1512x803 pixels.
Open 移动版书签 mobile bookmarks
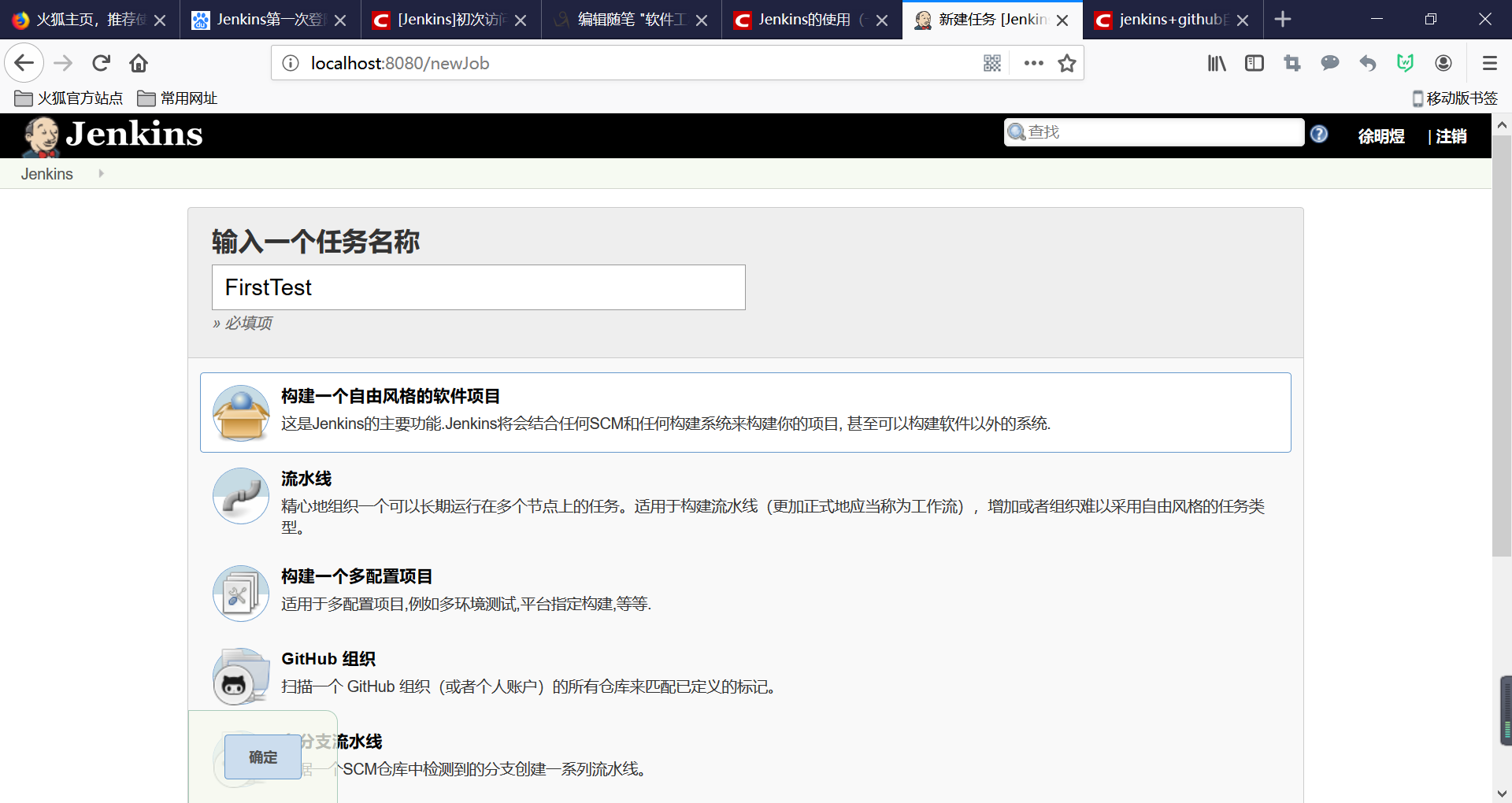(x=1455, y=98)
